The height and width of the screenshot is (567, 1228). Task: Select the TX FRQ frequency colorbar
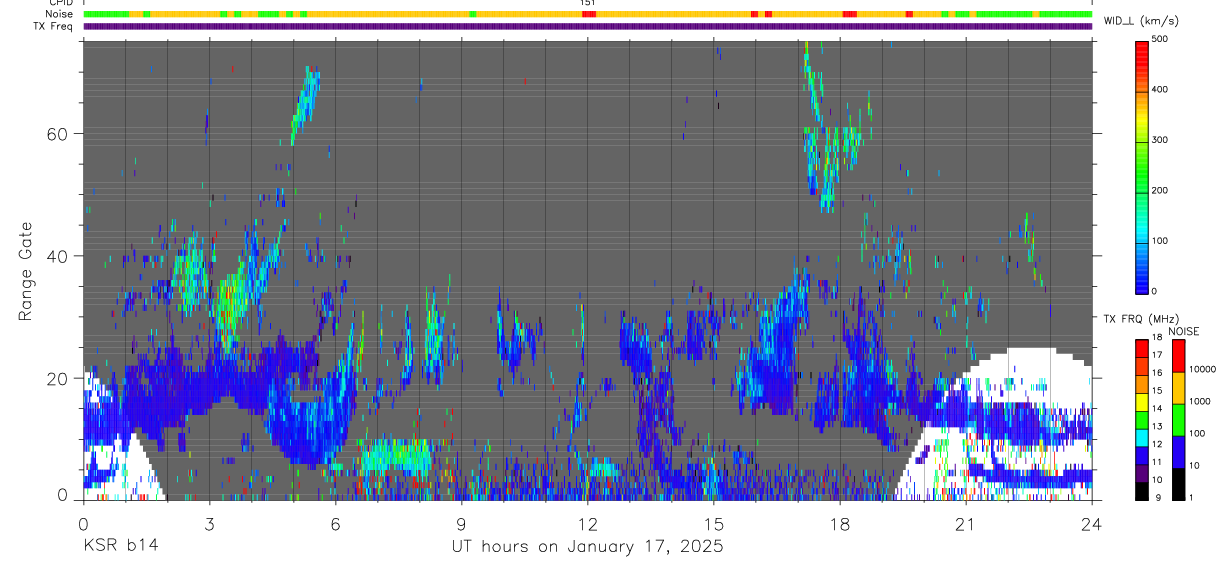coord(1141,419)
